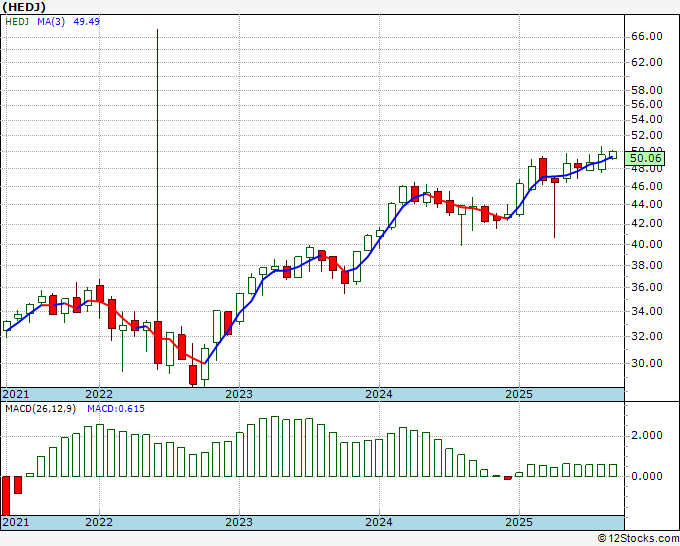680x546 pixels.
Task: Click the first red MACD bar of 2021
Action: 6,496
